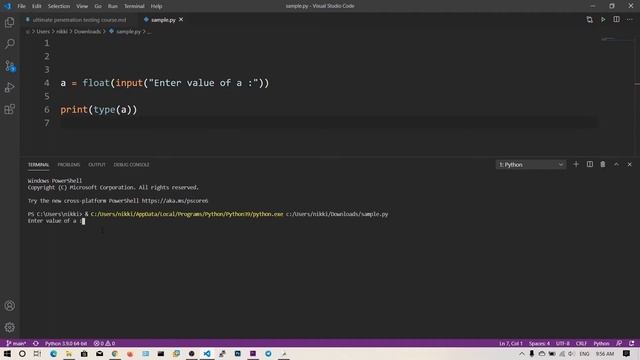Click the 9:56 AM taskbar clock
Viewport: 640px width, 360px height.
[x=604, y=354]
